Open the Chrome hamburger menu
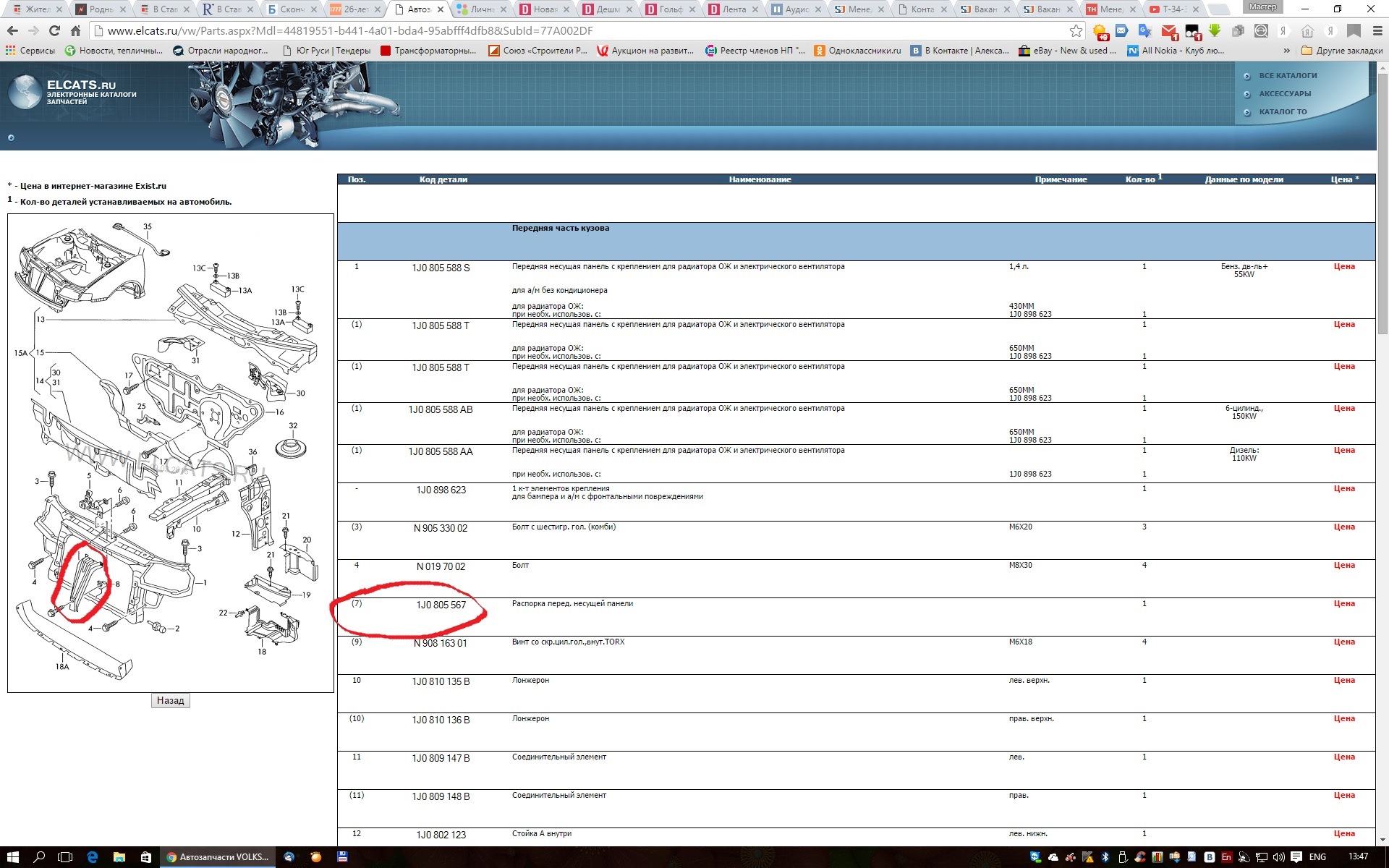 pos(1377,31)
